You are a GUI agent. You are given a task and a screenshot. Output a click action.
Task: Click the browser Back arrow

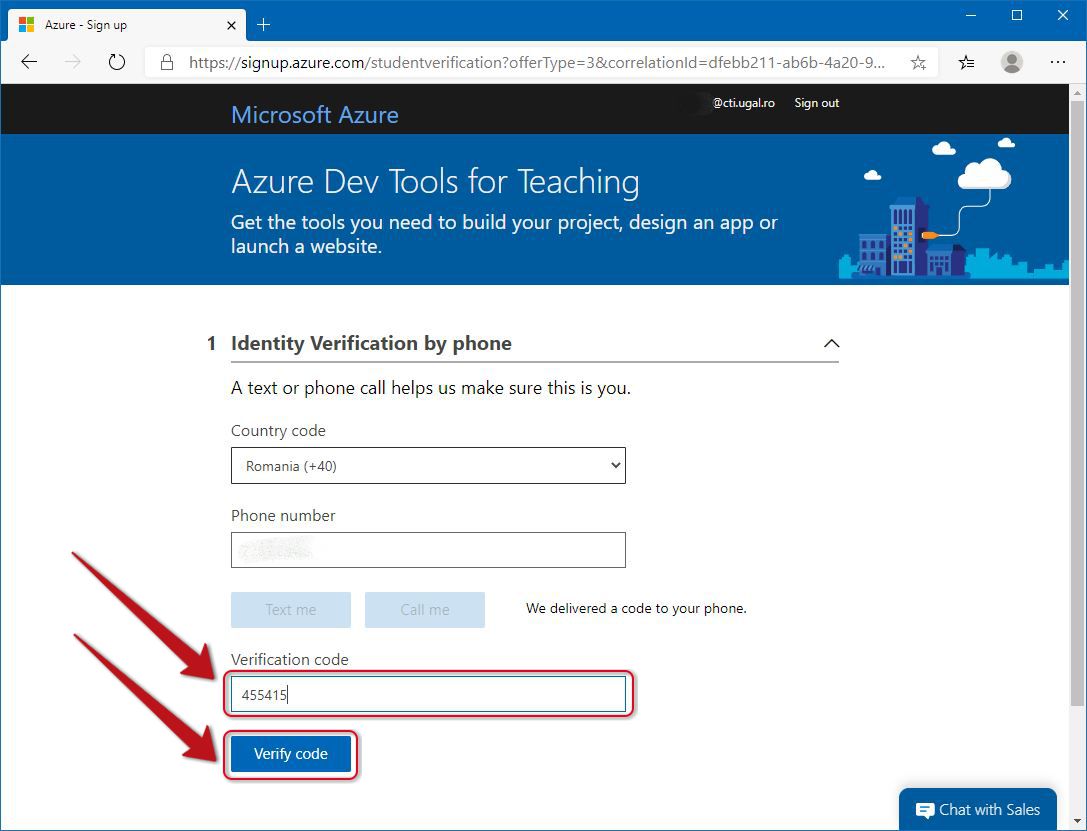click(29, 62)
